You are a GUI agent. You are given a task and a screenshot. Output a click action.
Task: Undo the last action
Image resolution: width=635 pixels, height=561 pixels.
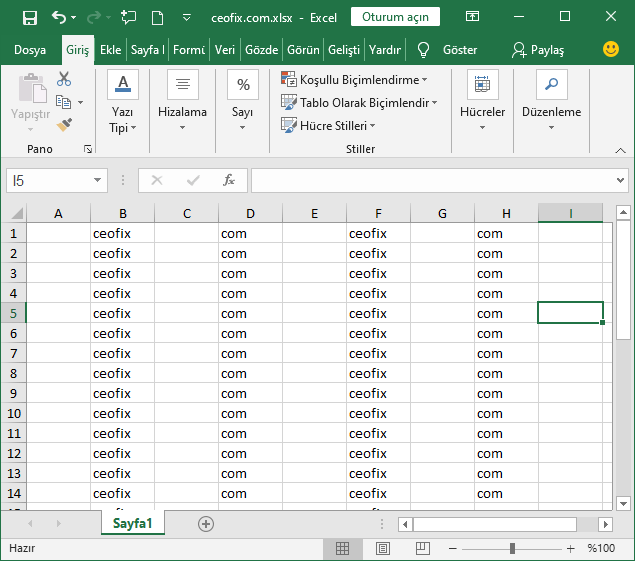click(x=59, y=17)
